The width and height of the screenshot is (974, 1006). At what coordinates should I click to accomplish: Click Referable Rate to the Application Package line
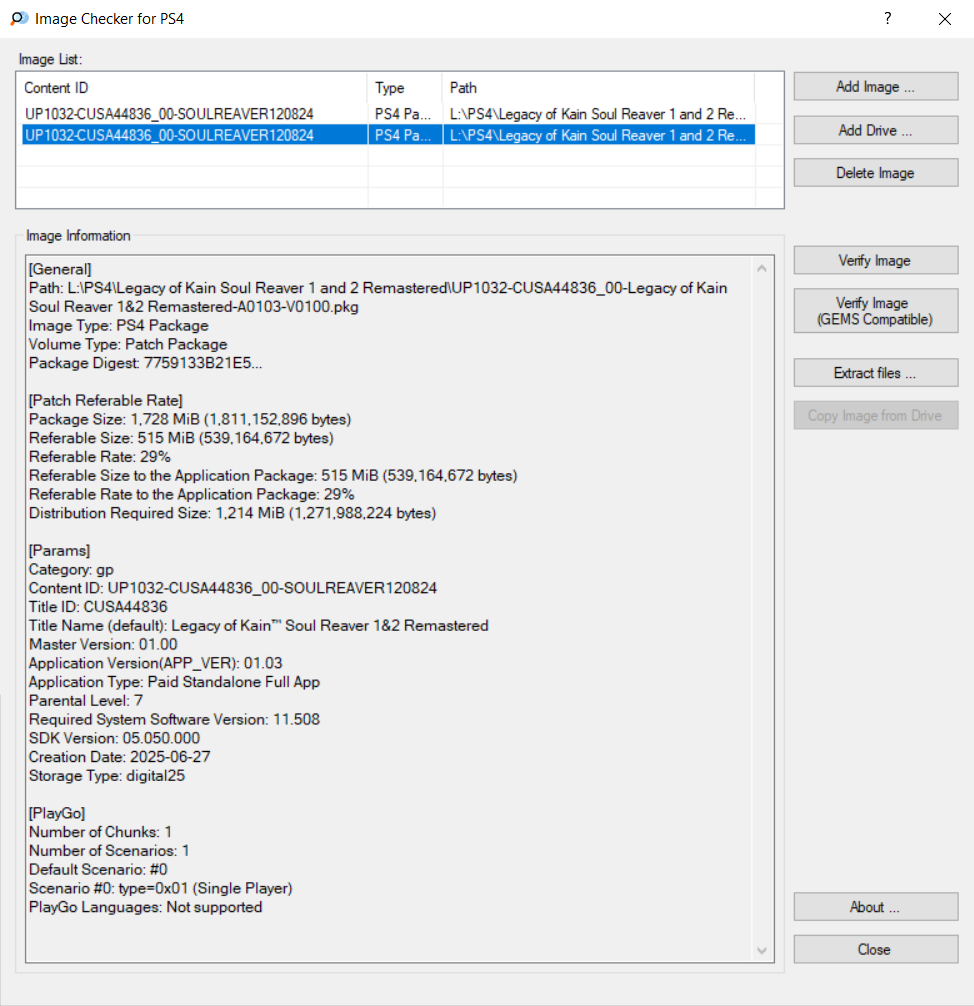pyautogui.click(x=192, y=495)
